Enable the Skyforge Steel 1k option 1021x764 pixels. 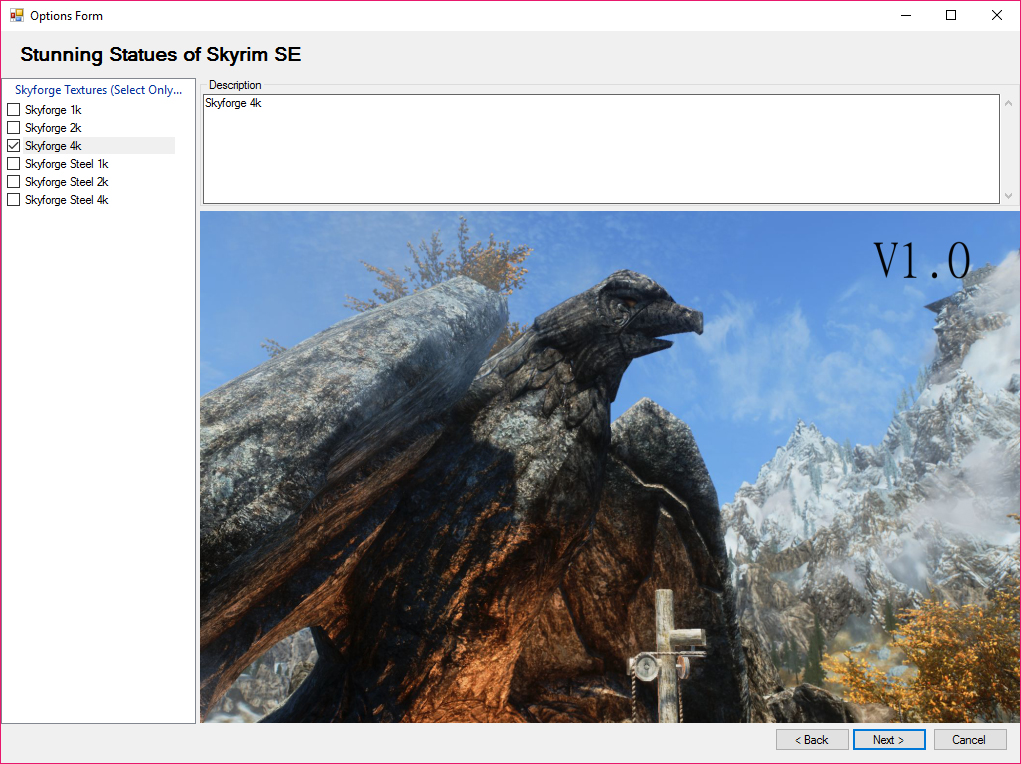point(14,163)
